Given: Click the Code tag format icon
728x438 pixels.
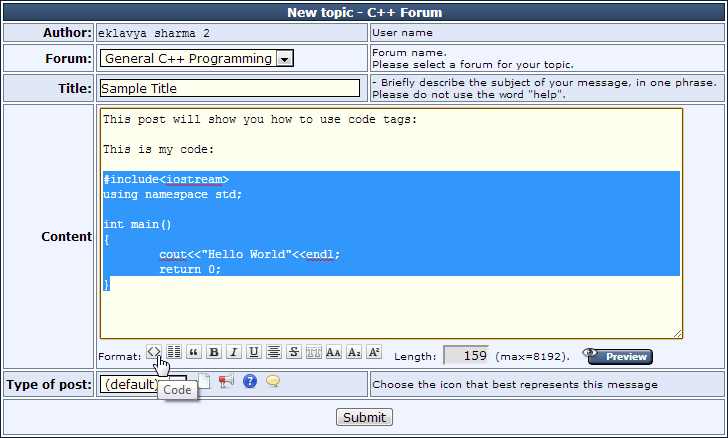Looking at the screenshot, I should [x=154, y=352].
